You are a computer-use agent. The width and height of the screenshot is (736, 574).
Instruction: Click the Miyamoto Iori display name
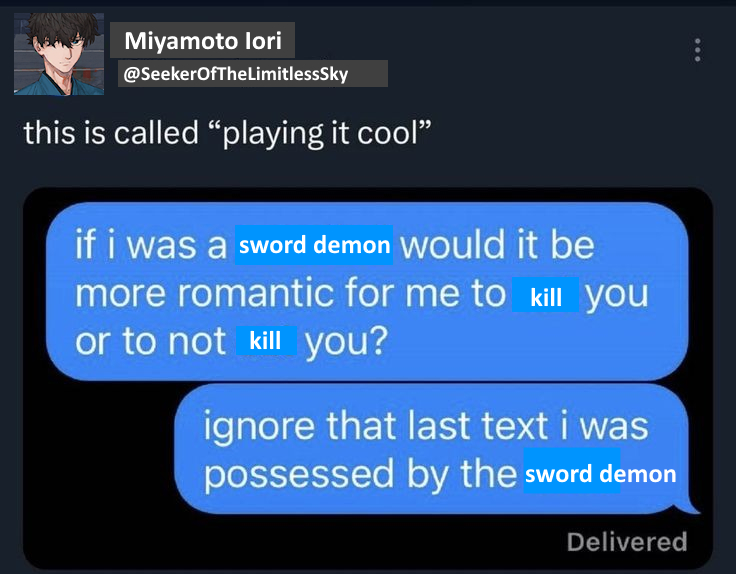point(203,40)
